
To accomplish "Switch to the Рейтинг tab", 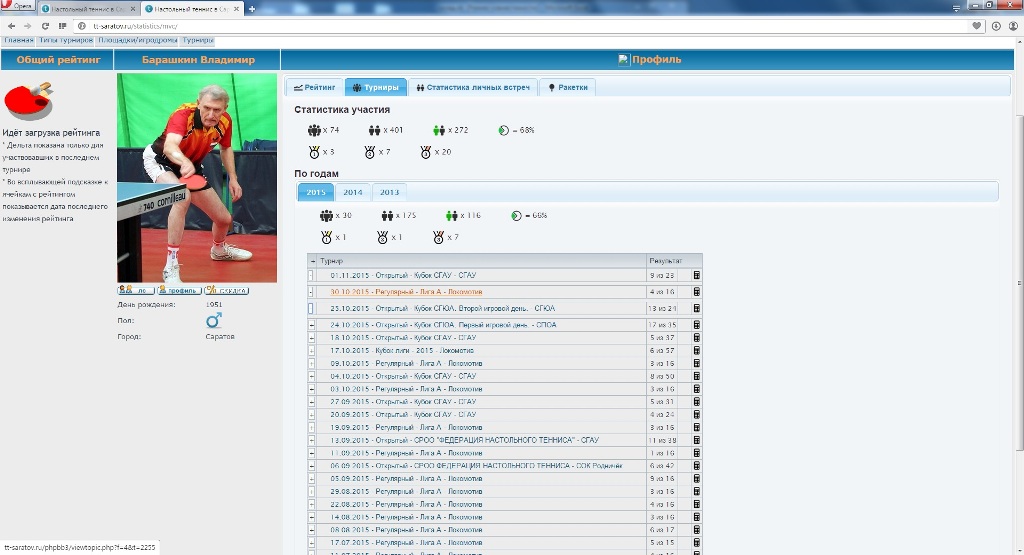I will pos(314,87).
